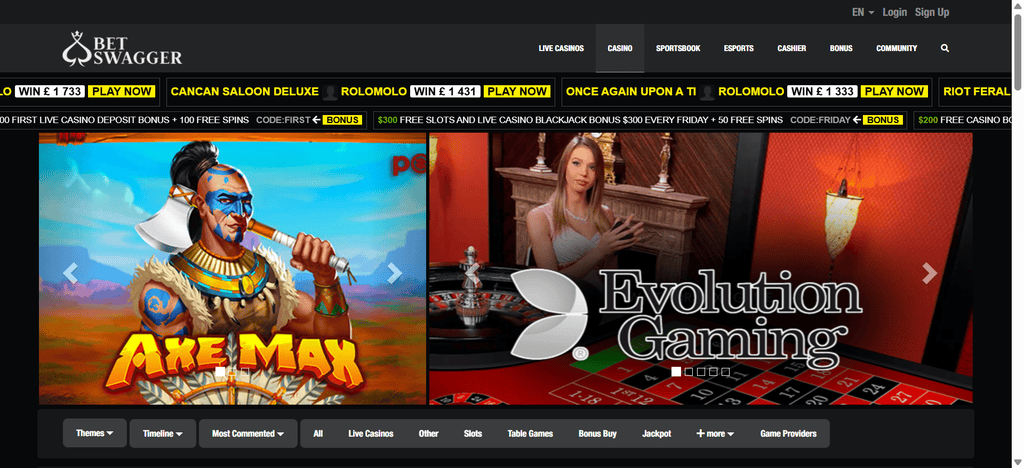Select third slide dot of Axe Max carousel
Screen dimensions: 1024x468
click(245, 371)
